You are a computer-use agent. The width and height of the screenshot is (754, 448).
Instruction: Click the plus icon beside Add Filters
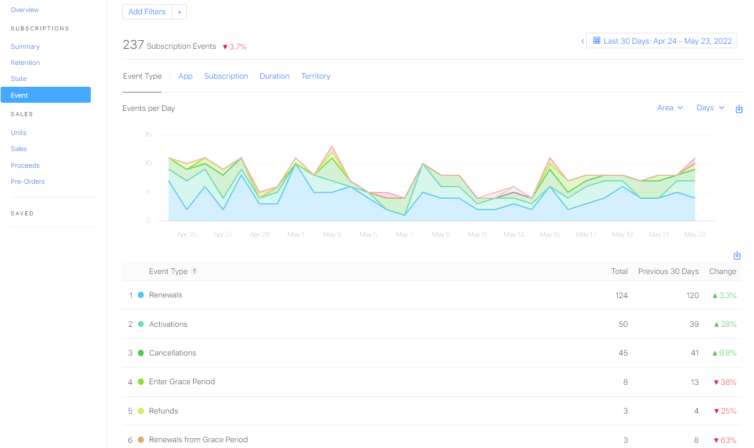pyautogui.click(x=179, y=12)
